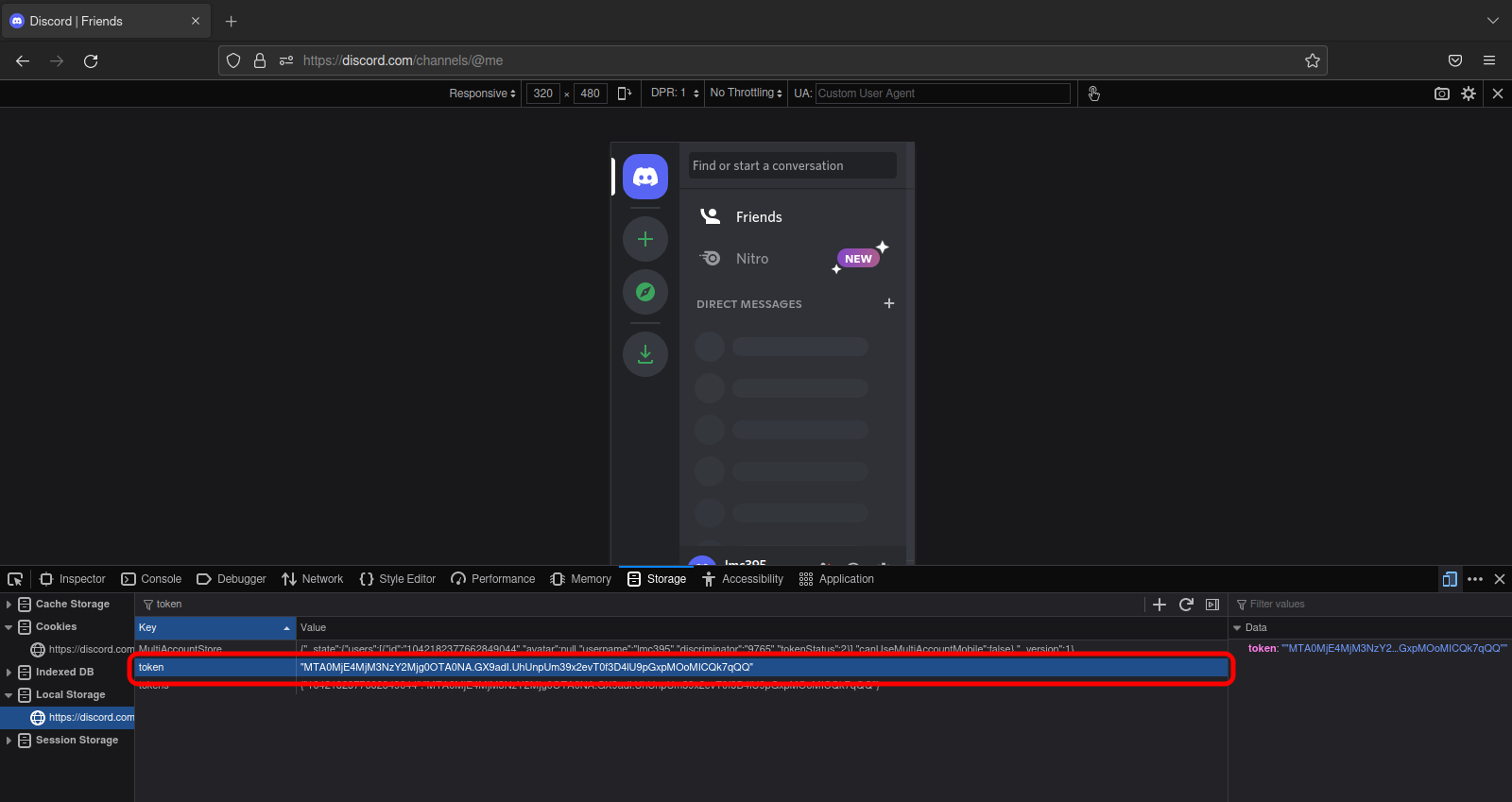Click the Discord home logo button
Image resolution: width=1512 pixels, height=802 pixels.
point(645,177)
